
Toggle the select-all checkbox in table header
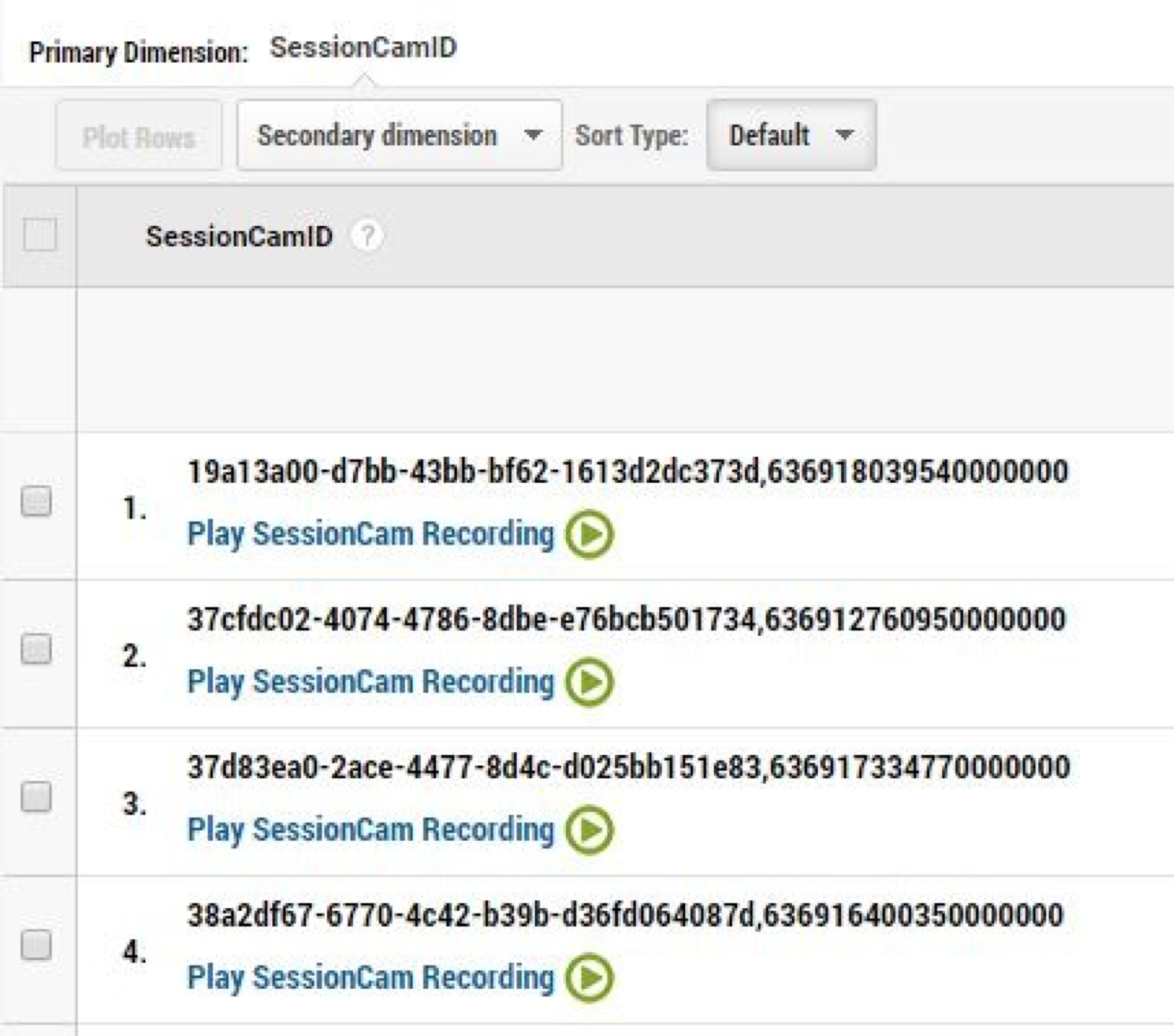coord(39,235)
